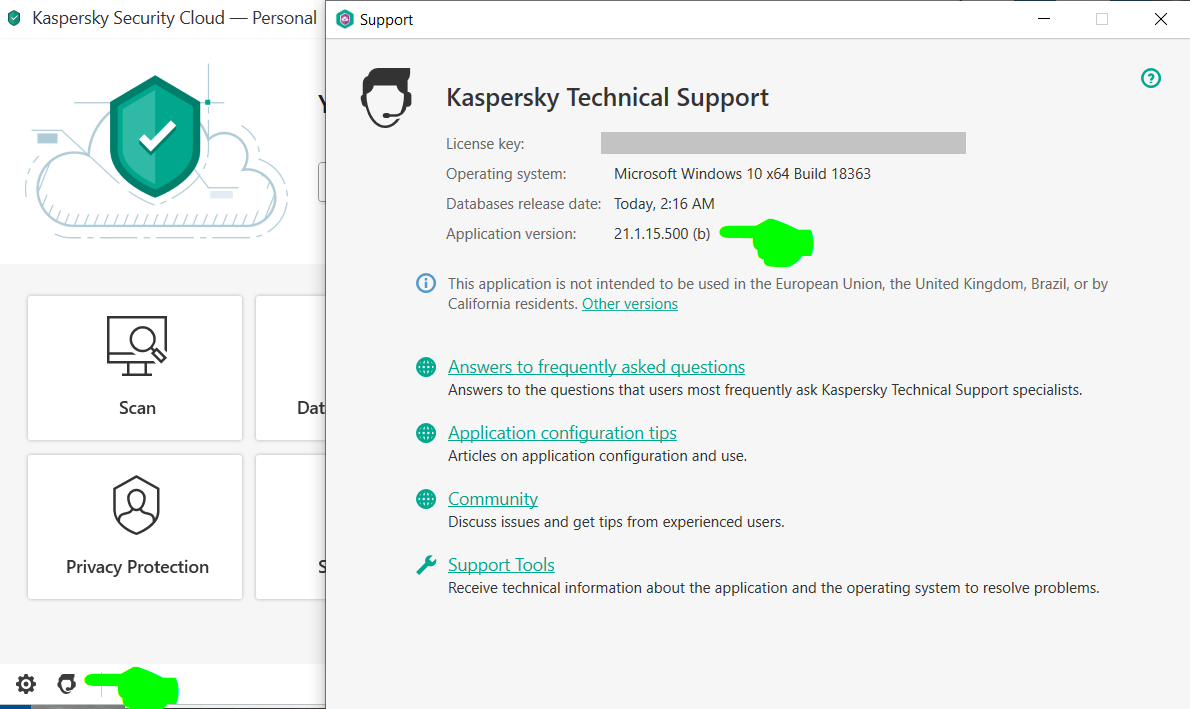Minimize the Support window
The height and width of the screenshot is (709, 1190).
click(x=1044, y=19)
